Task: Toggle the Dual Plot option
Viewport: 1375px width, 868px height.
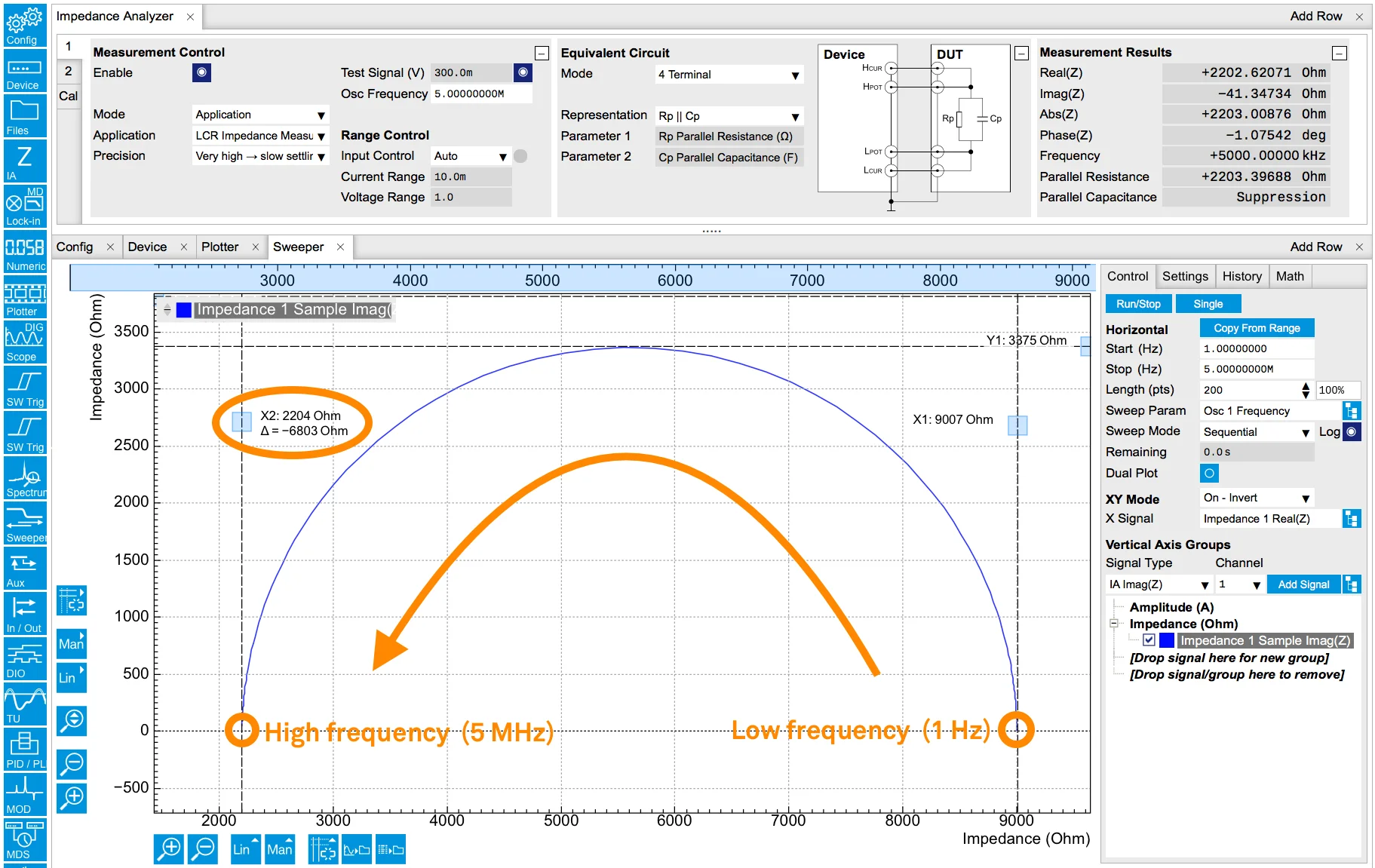Action: point(1209,473)
